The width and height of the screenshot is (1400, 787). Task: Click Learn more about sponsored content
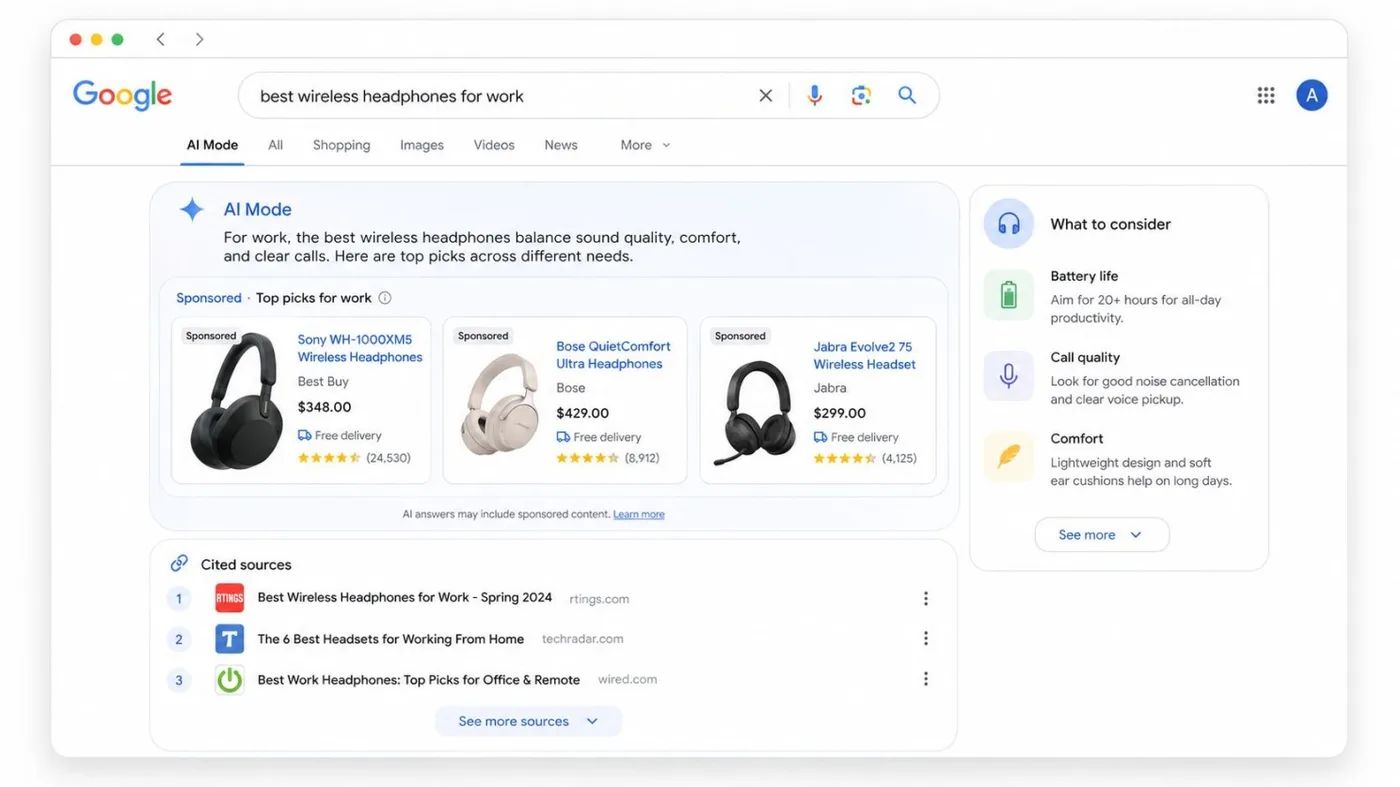(639, 514)
